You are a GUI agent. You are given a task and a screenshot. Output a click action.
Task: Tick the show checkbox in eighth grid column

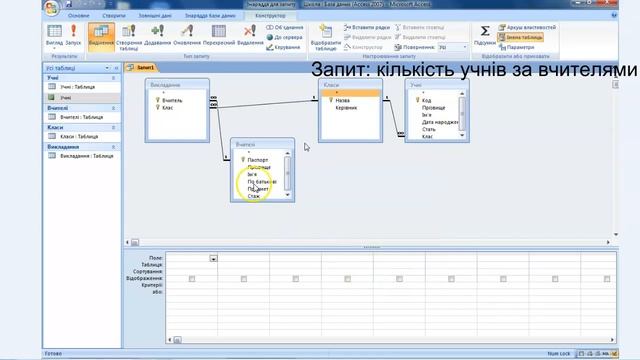point(555,279)
